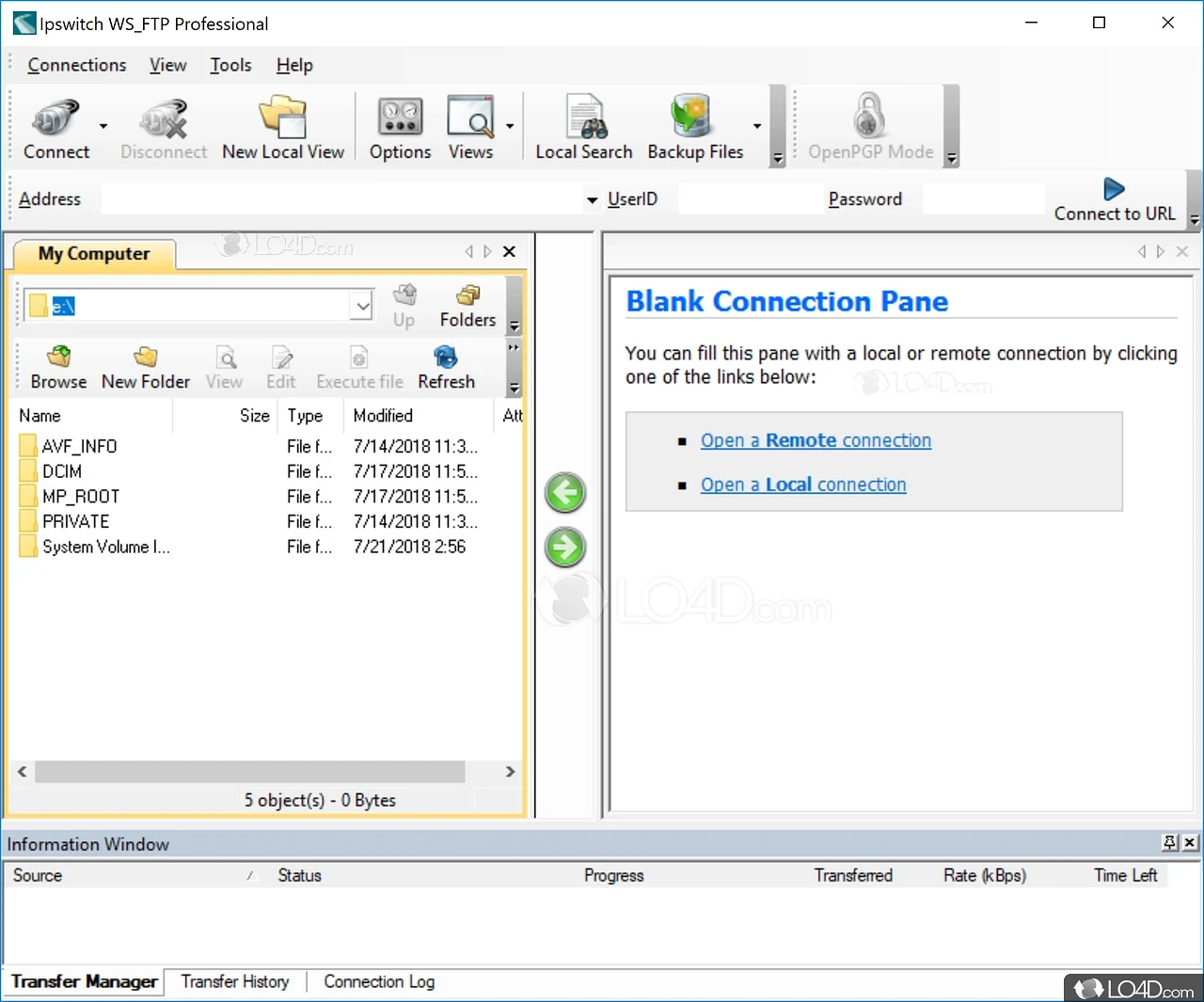The image size is (1204, 1002).
Task: Open the local path combo box dropdown
Action: 363,306
